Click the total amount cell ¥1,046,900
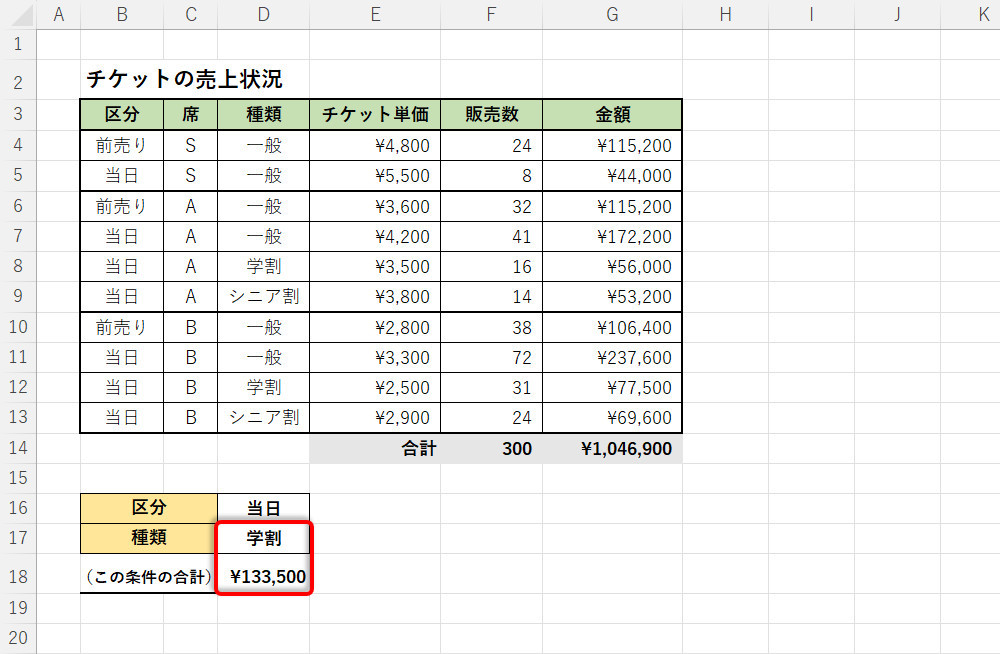 [x=611, y=449]
